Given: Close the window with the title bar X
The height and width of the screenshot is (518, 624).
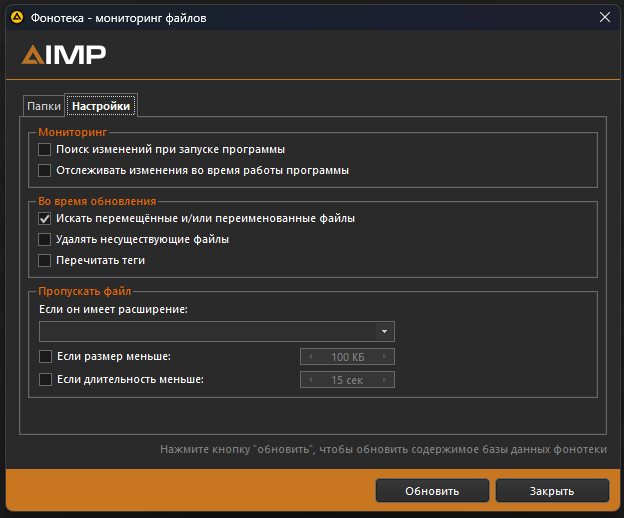Looking at the screenshot, I should tap(604, 17).
